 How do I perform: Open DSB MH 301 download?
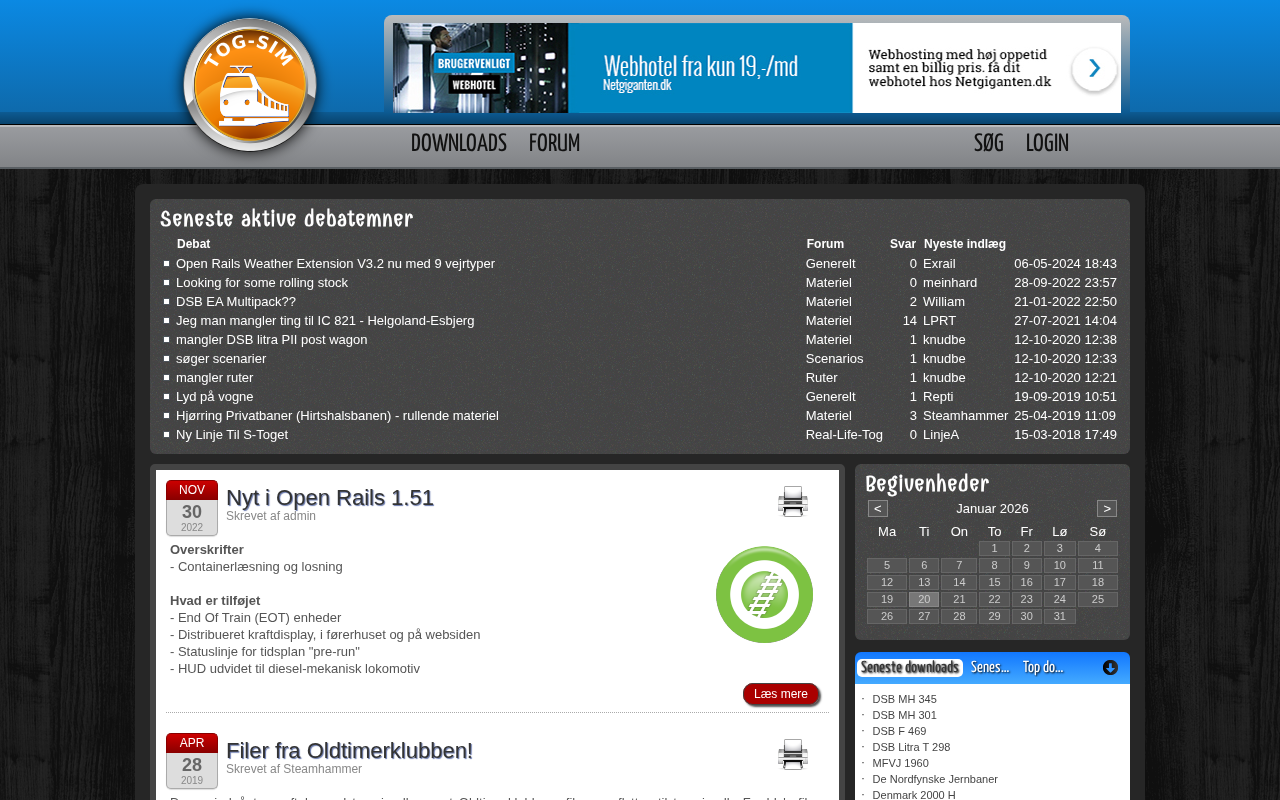pos(905,715)
